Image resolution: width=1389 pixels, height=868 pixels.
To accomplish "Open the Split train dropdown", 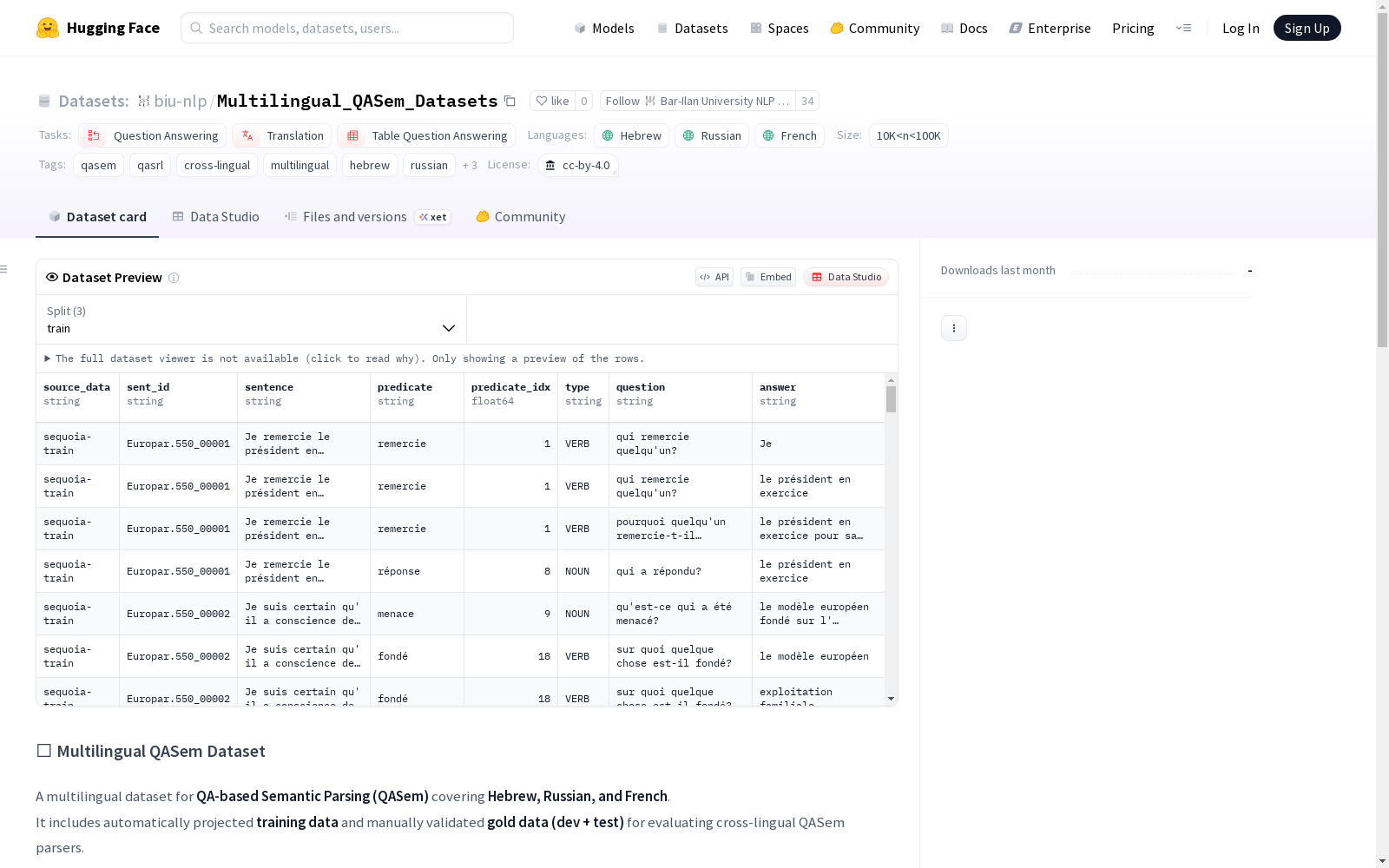I will click(x=251, y=319).
